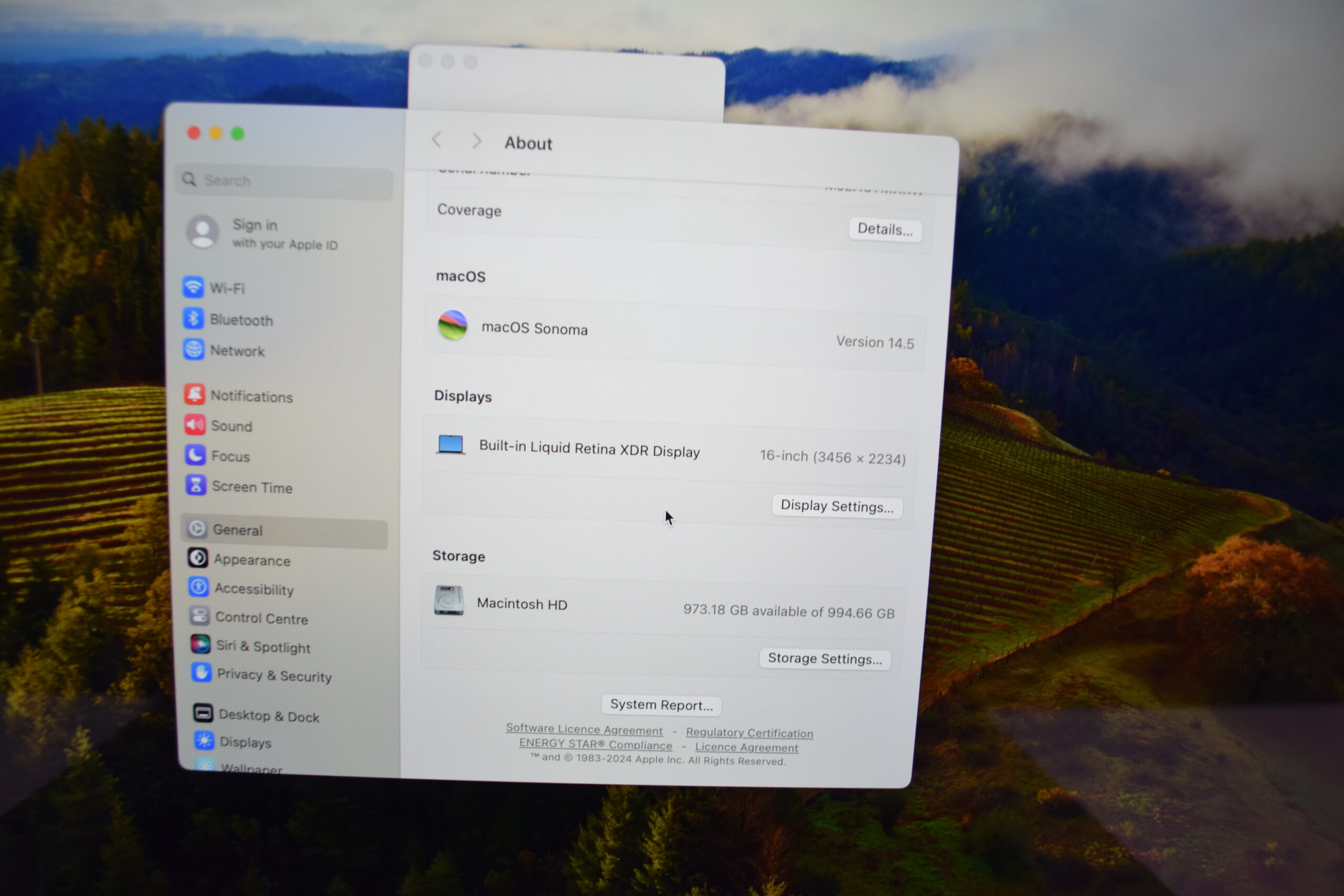Click the General gear icon
1344x896 pixels.
click(197, 529)
